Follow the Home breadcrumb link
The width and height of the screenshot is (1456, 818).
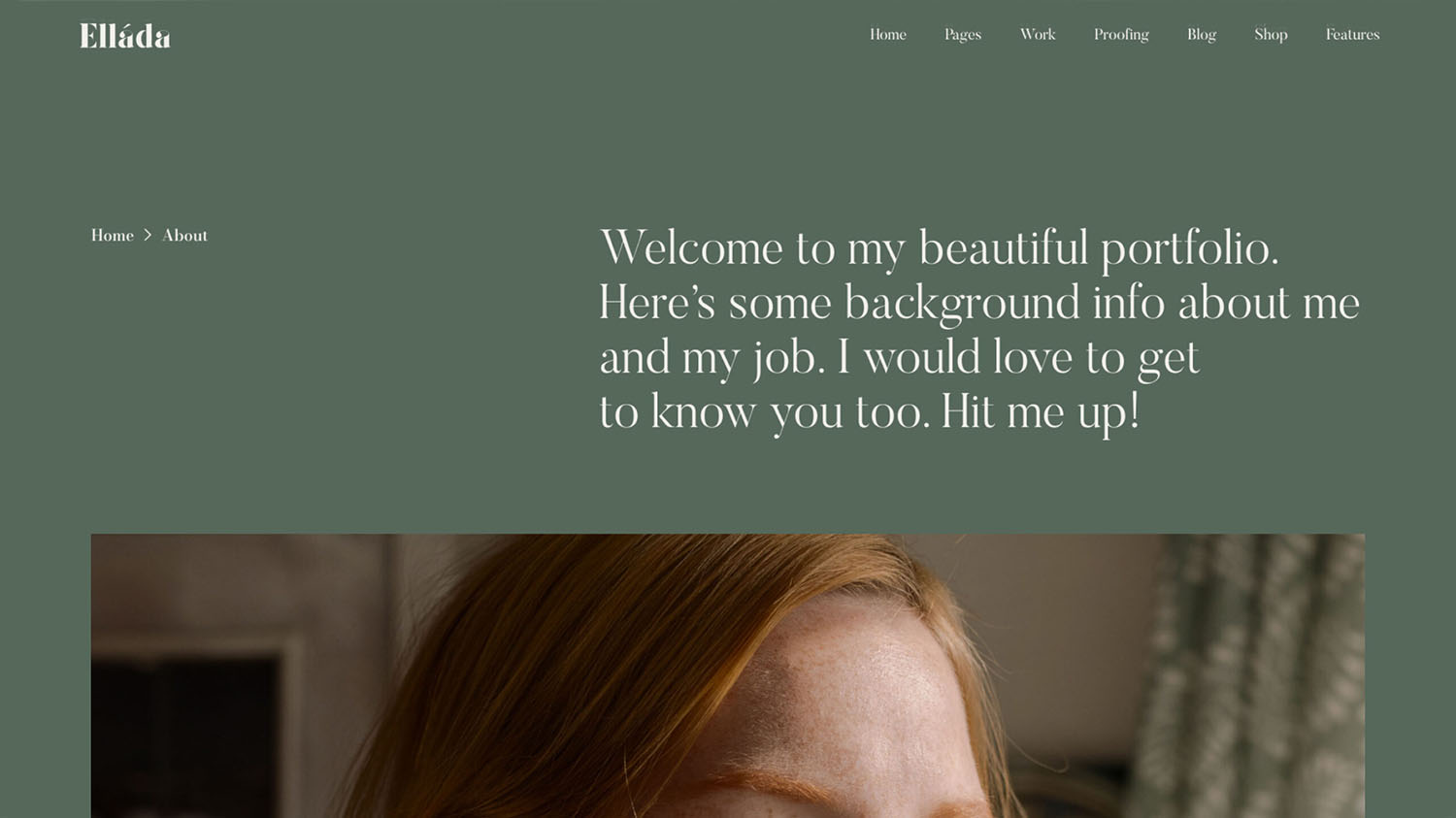click(x=113, y=236)
